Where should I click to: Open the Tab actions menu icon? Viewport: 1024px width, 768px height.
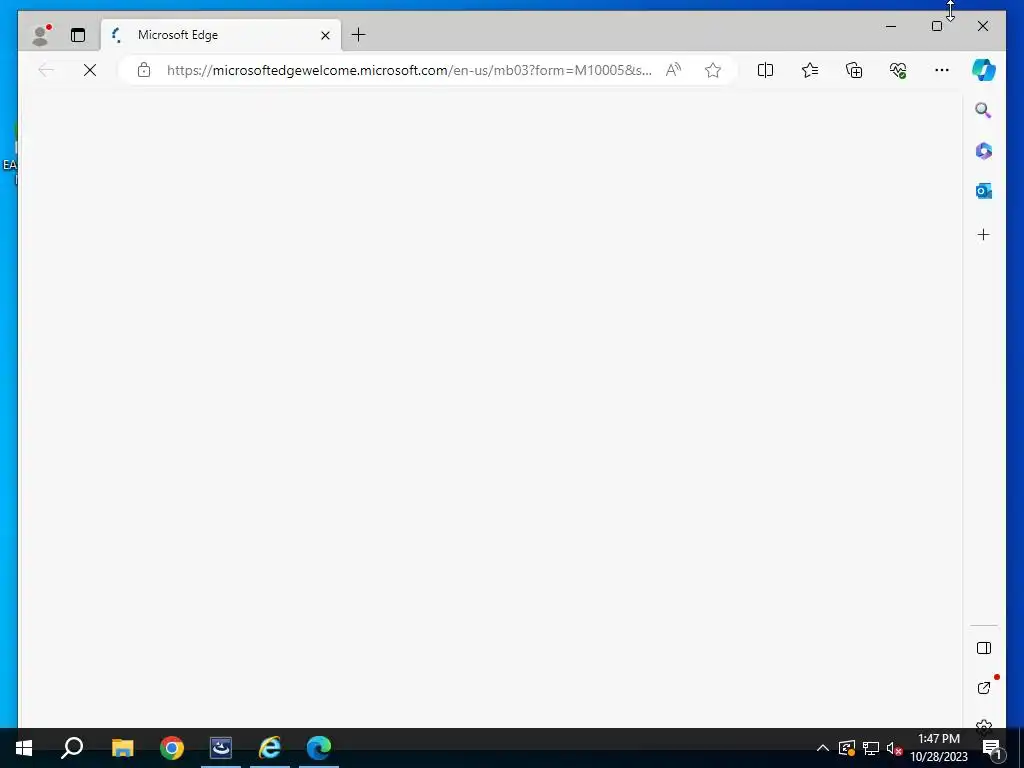pyautogui.click(x=78, y=35)
